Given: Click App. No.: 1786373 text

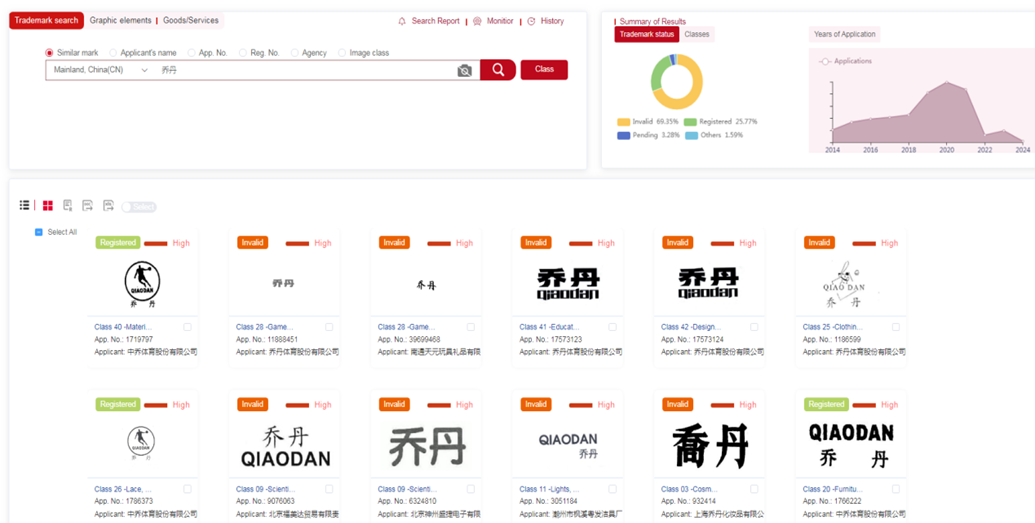Looking at the screenshot, I should 123,502.
